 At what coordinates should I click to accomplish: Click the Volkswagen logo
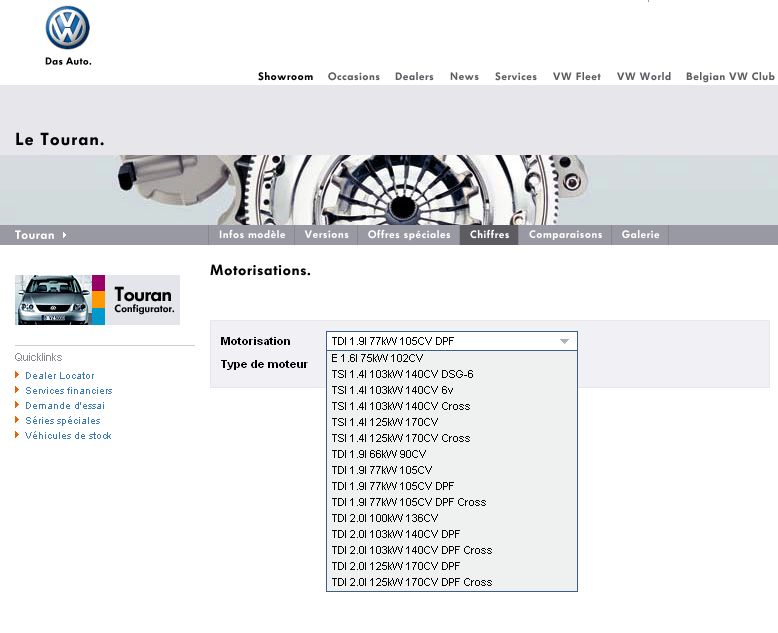tap(67, 28)
